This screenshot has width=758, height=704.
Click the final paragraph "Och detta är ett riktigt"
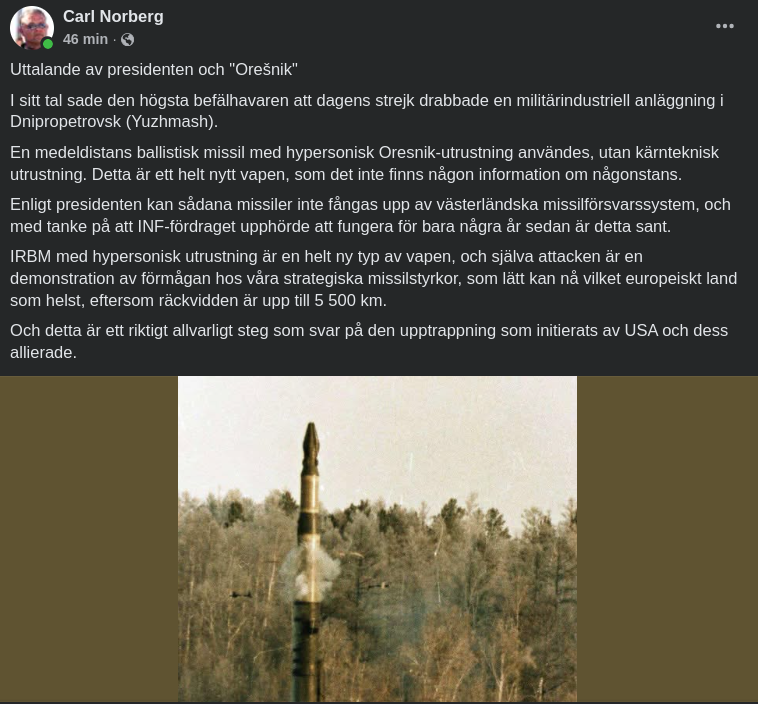coord(369,341)
